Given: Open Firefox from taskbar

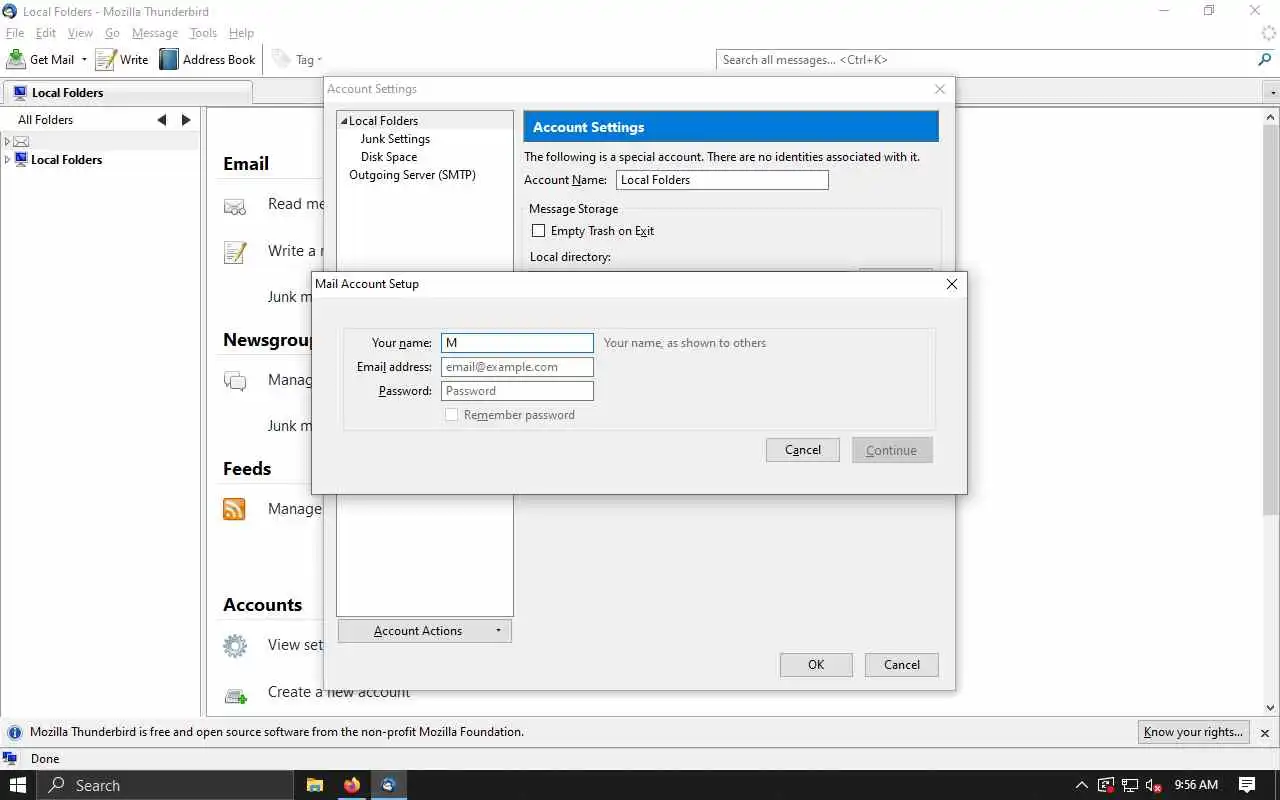Looking at the screenshot, I should (351, 785).
